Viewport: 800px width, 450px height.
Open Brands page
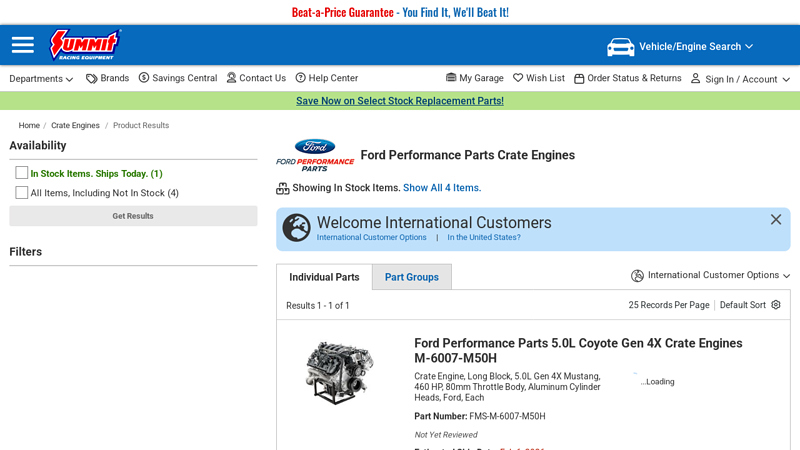coord(114,78)
